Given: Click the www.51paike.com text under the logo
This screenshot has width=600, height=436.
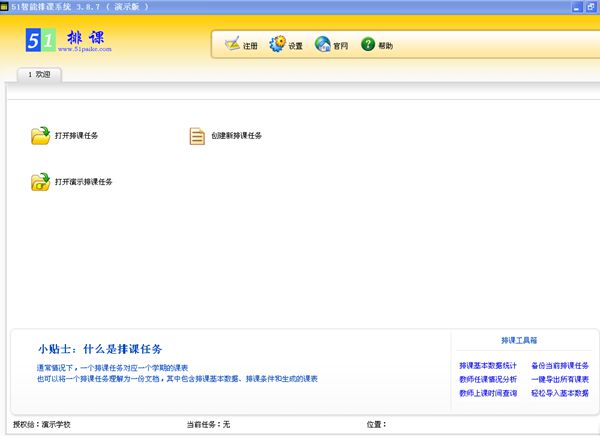Looking at the screenshot, I should (85, 49).
